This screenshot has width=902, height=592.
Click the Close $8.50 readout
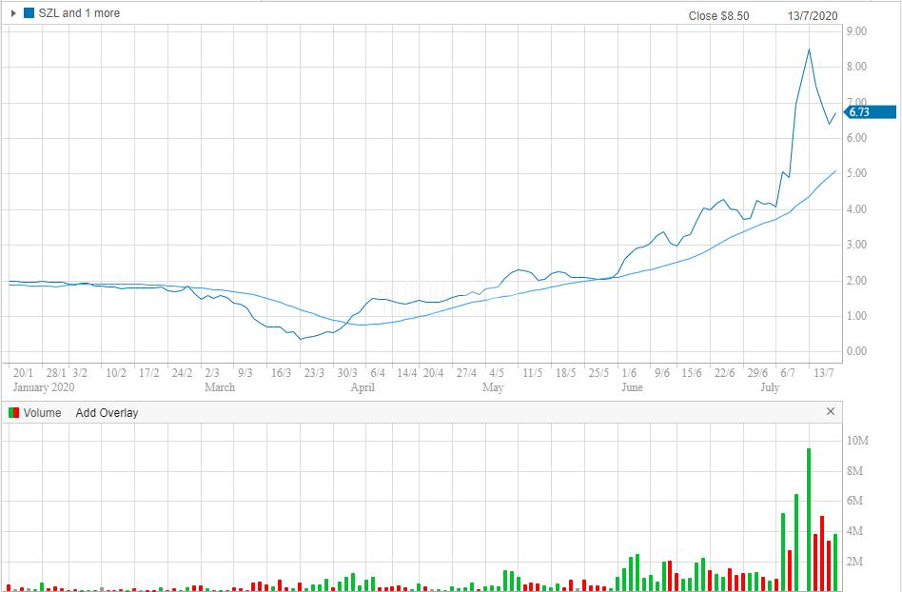coord(718,16)
